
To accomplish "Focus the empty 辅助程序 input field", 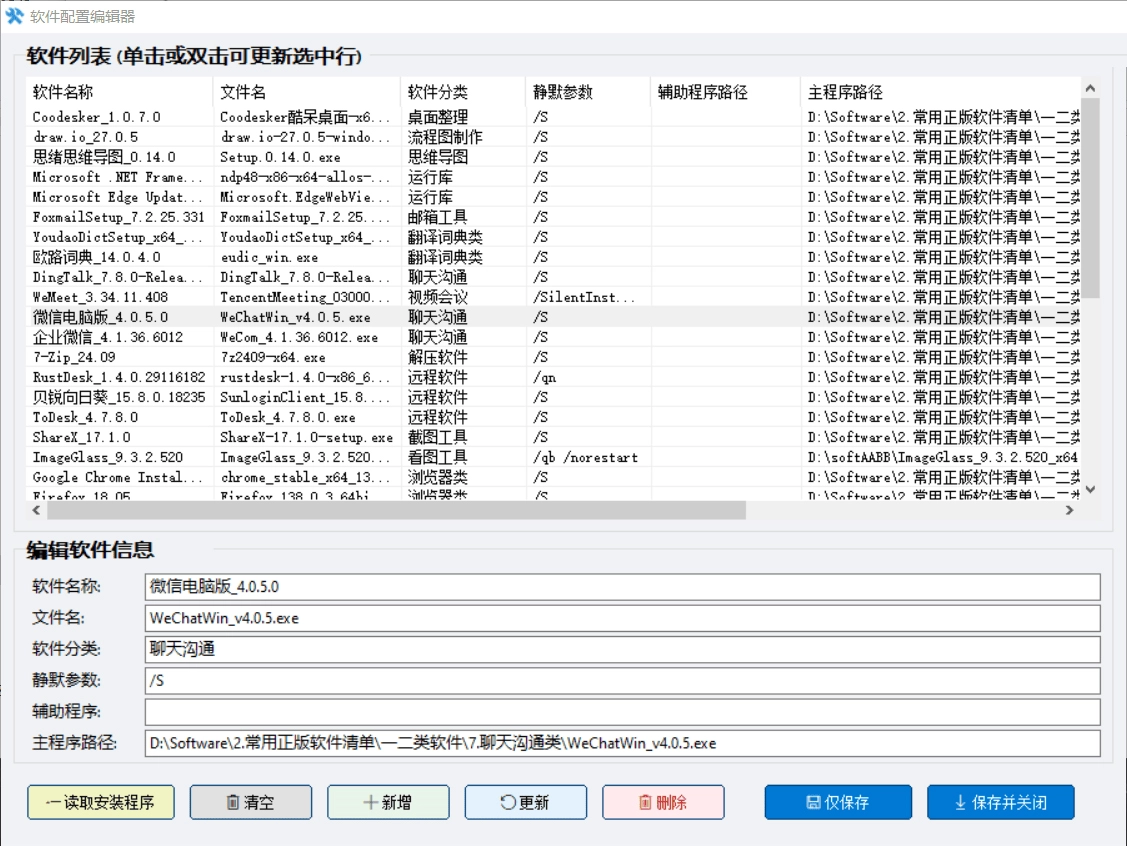I will tap(622, 712).
